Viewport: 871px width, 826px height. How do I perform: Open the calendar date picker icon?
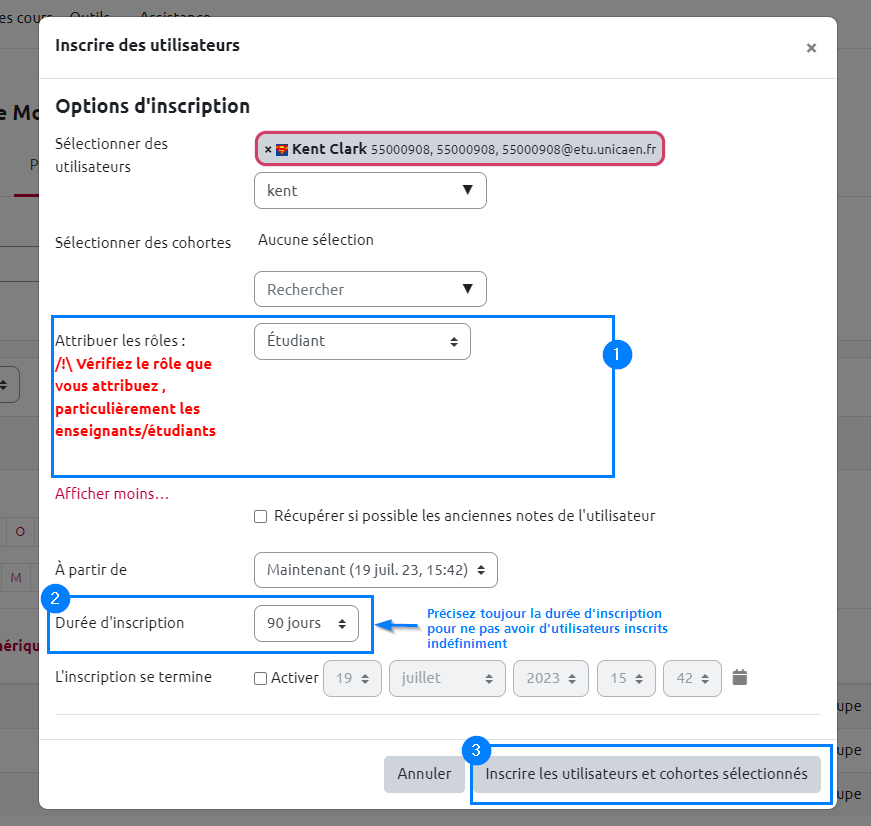pyautogui.click(x=740, y=677)
